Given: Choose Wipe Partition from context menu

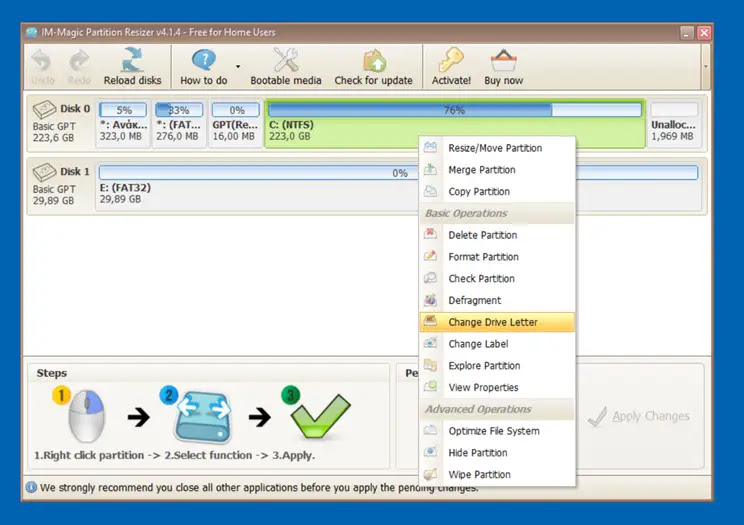Looking at the screenshot, I should [497, 475].
